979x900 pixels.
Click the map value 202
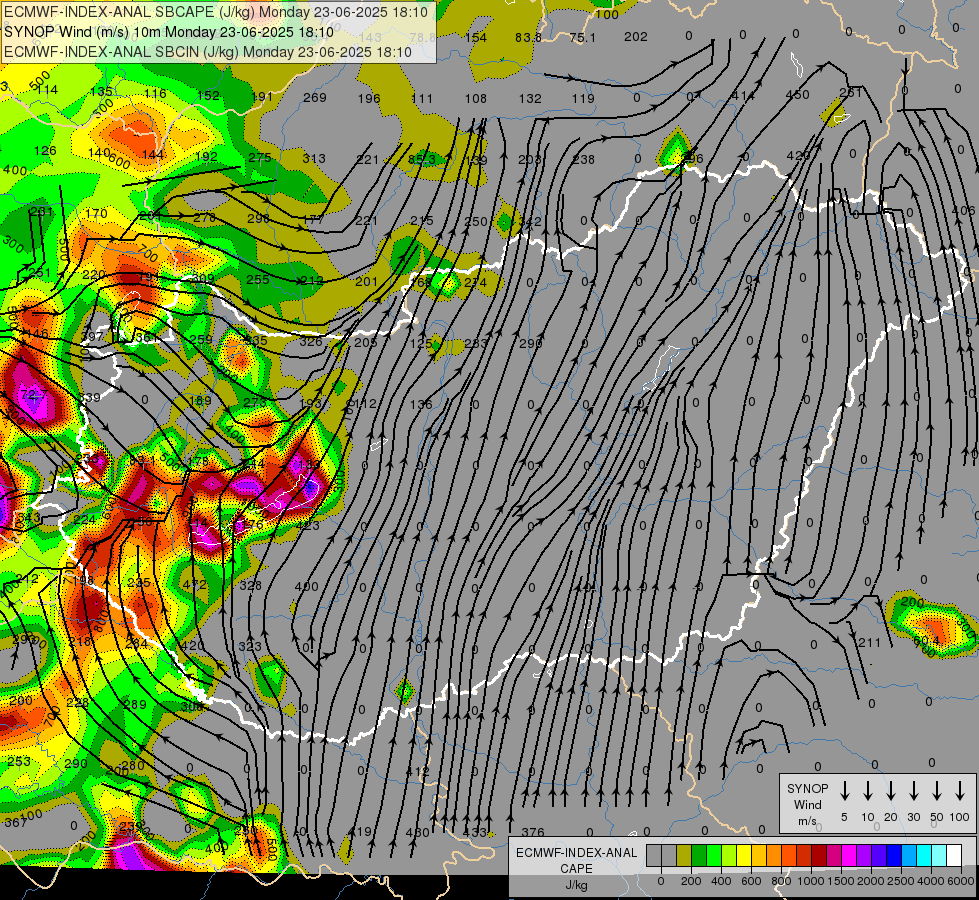pyautogui.click(x=636, y=37)
